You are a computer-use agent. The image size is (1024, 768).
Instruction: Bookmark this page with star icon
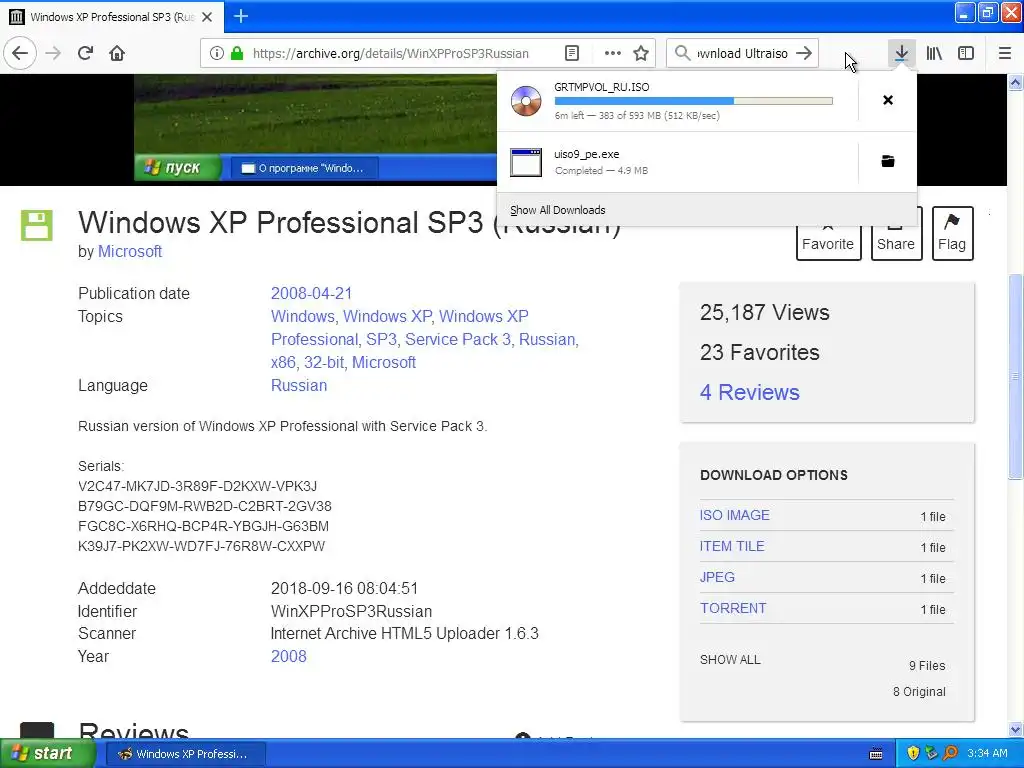tap(641, 54)
